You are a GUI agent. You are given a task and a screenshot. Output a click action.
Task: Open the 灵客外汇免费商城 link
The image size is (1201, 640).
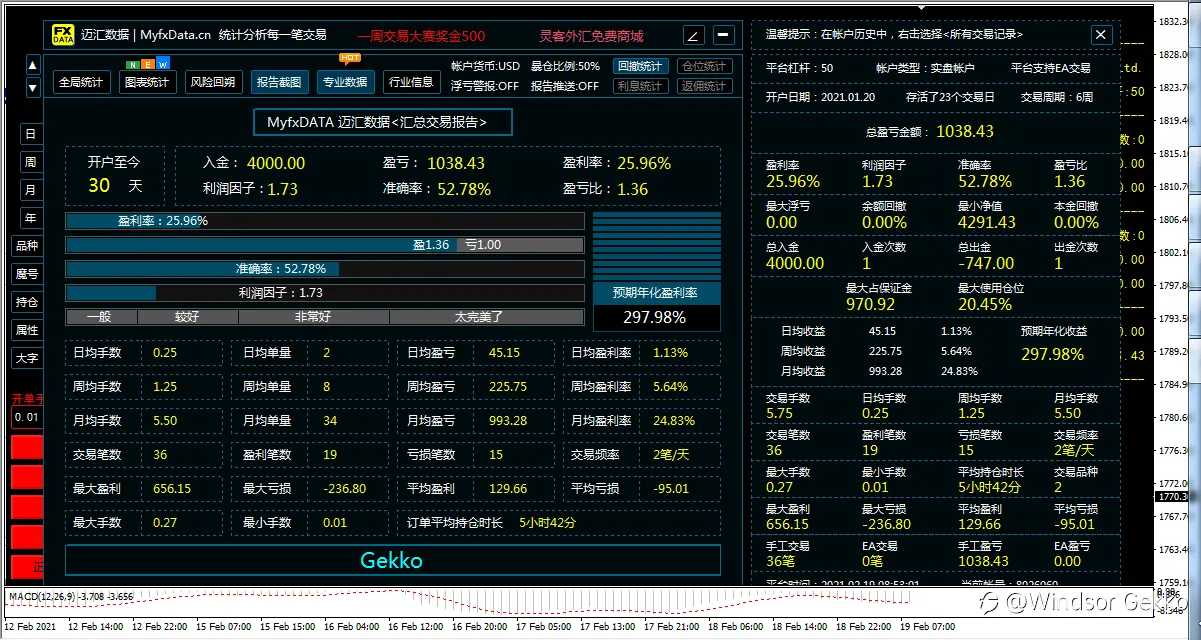591,36
